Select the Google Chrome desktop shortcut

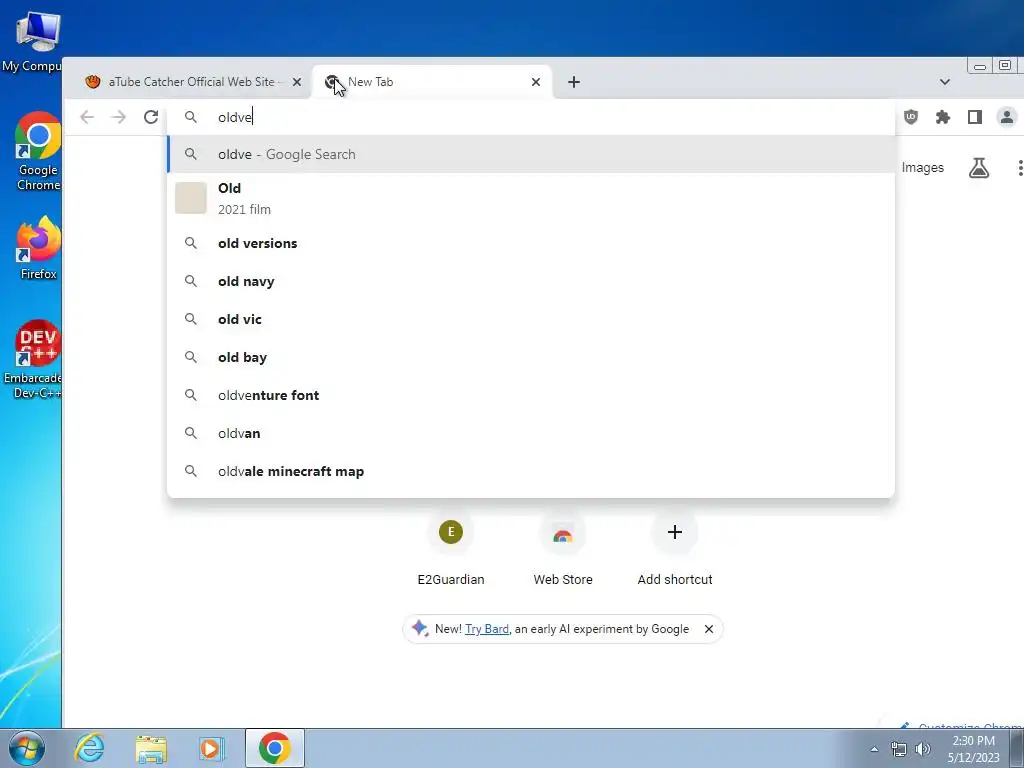(38, 152)
